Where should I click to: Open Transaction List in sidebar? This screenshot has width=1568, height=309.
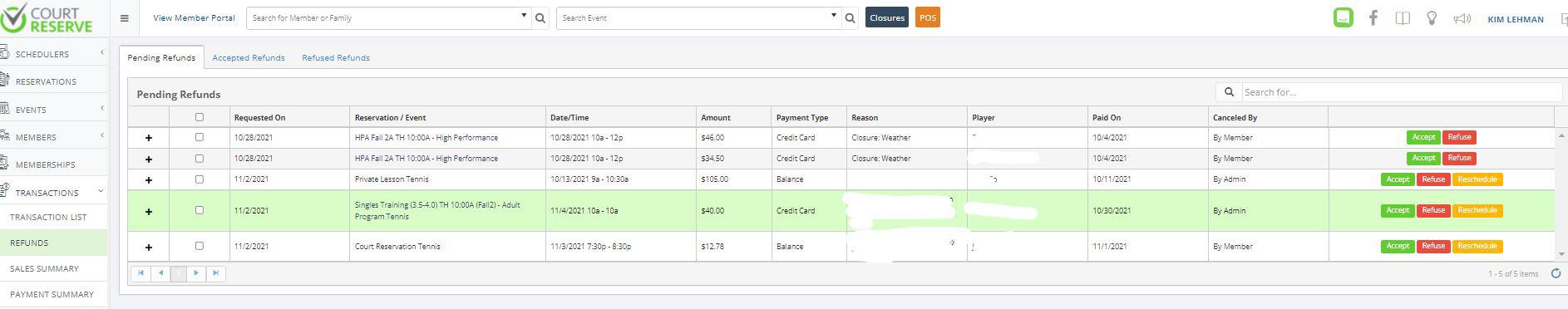[x=53, y=217]
